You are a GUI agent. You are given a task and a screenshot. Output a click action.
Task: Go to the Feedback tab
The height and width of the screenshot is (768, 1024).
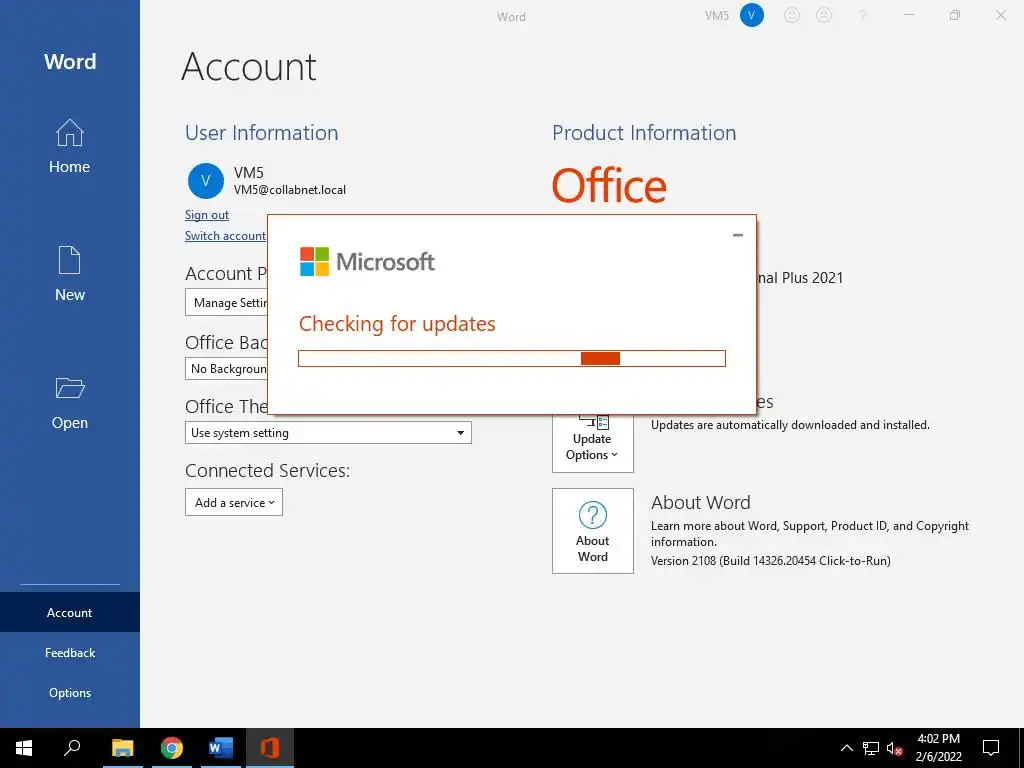click(x=69, y=652)
